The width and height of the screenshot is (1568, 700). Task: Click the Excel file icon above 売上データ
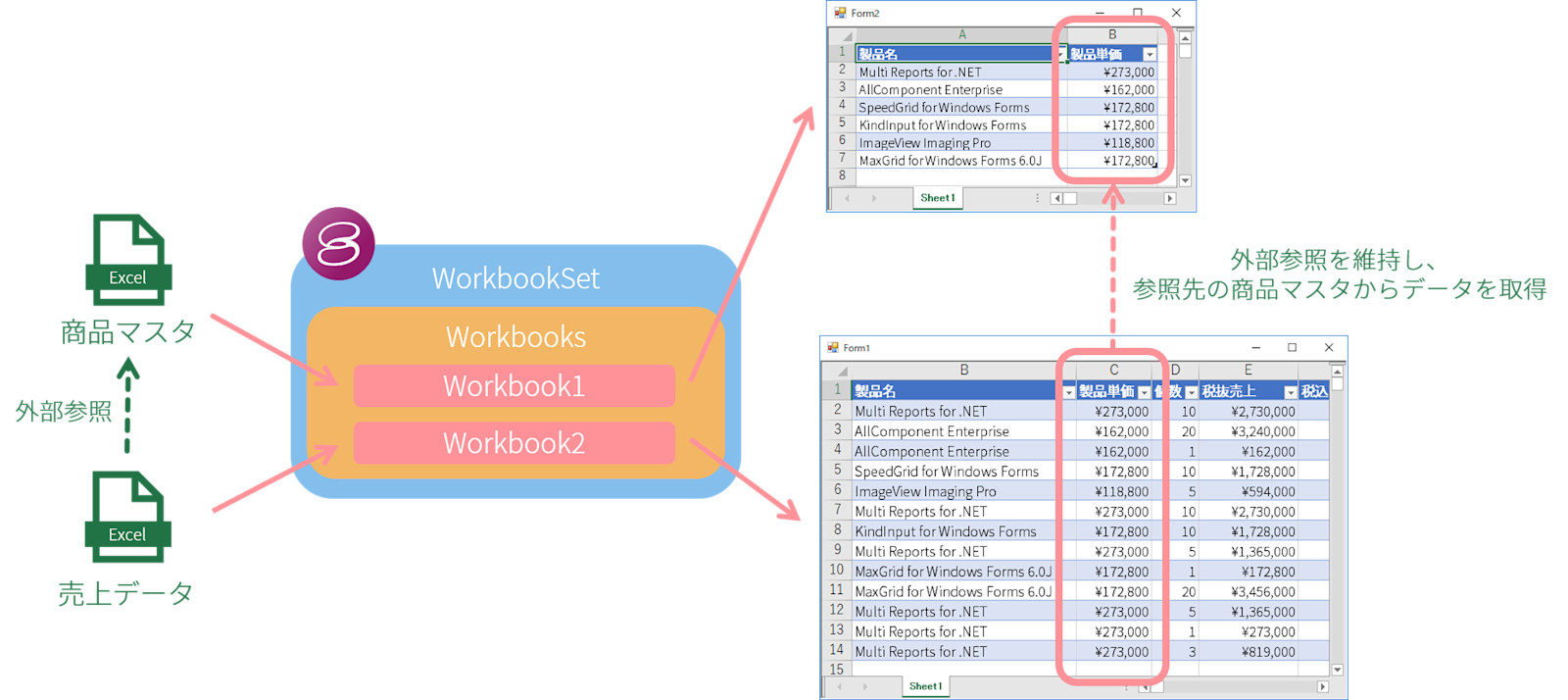pyautogui.click(x=127, y=517)
